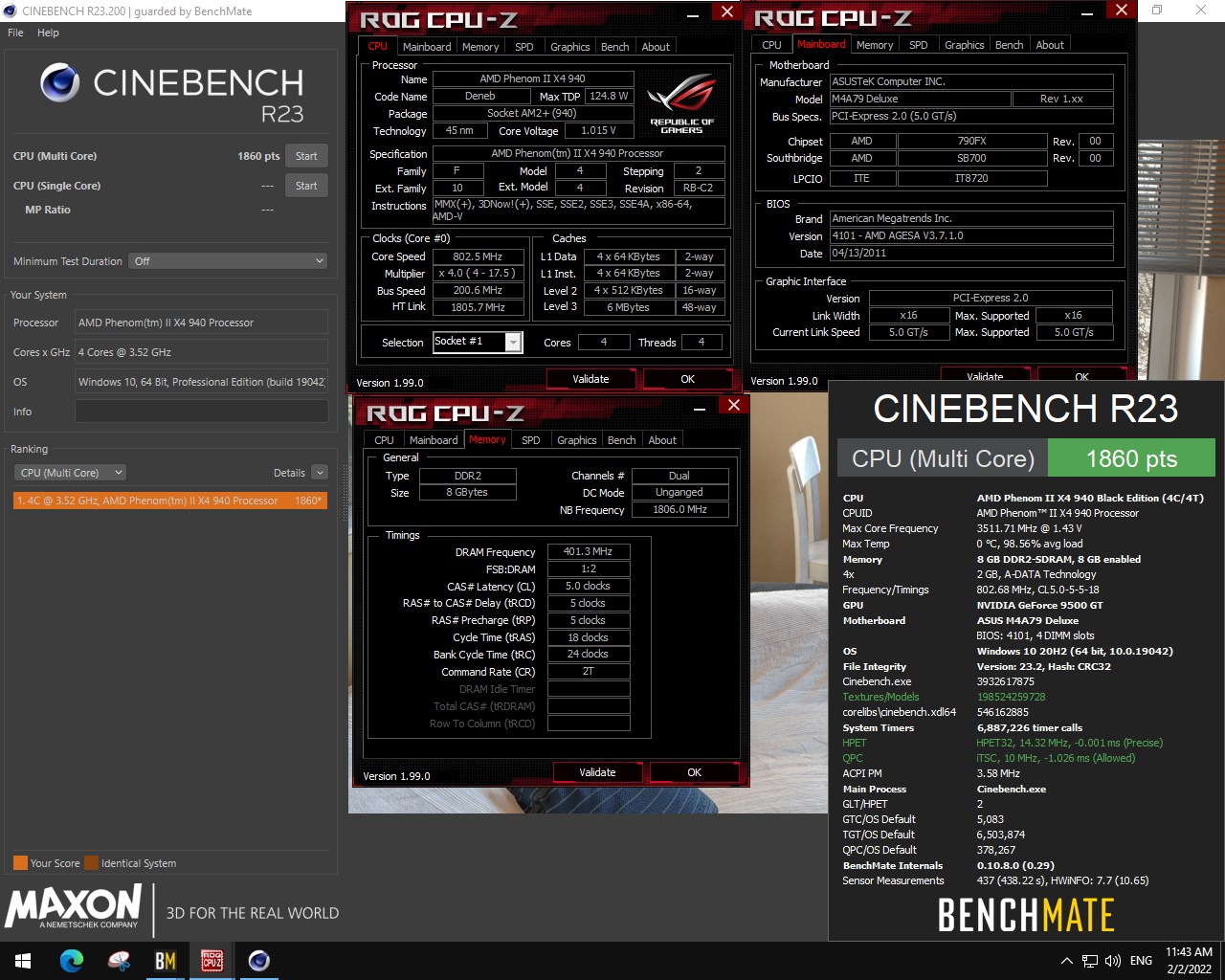Click the Processor field in Your System
Viewport: 1225px width, 980px height.
(x=201, y=323)
